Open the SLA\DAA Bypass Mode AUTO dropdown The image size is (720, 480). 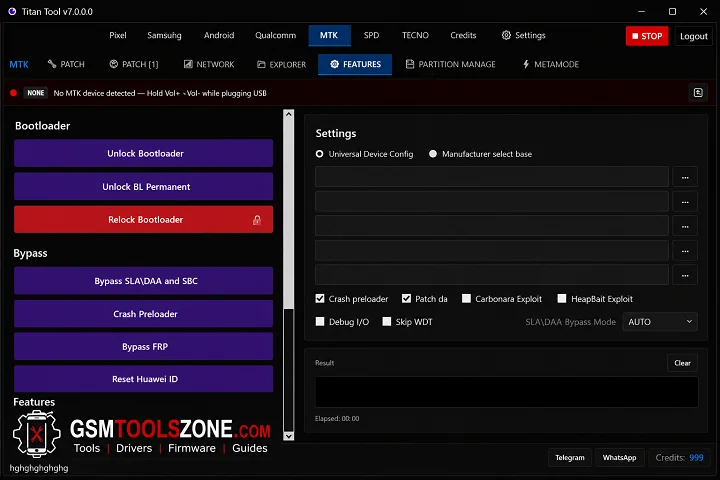point(660,322)
